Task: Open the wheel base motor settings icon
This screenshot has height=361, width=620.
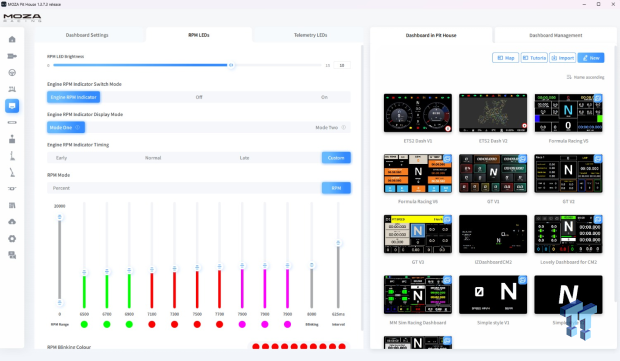Action: (12, 56)
